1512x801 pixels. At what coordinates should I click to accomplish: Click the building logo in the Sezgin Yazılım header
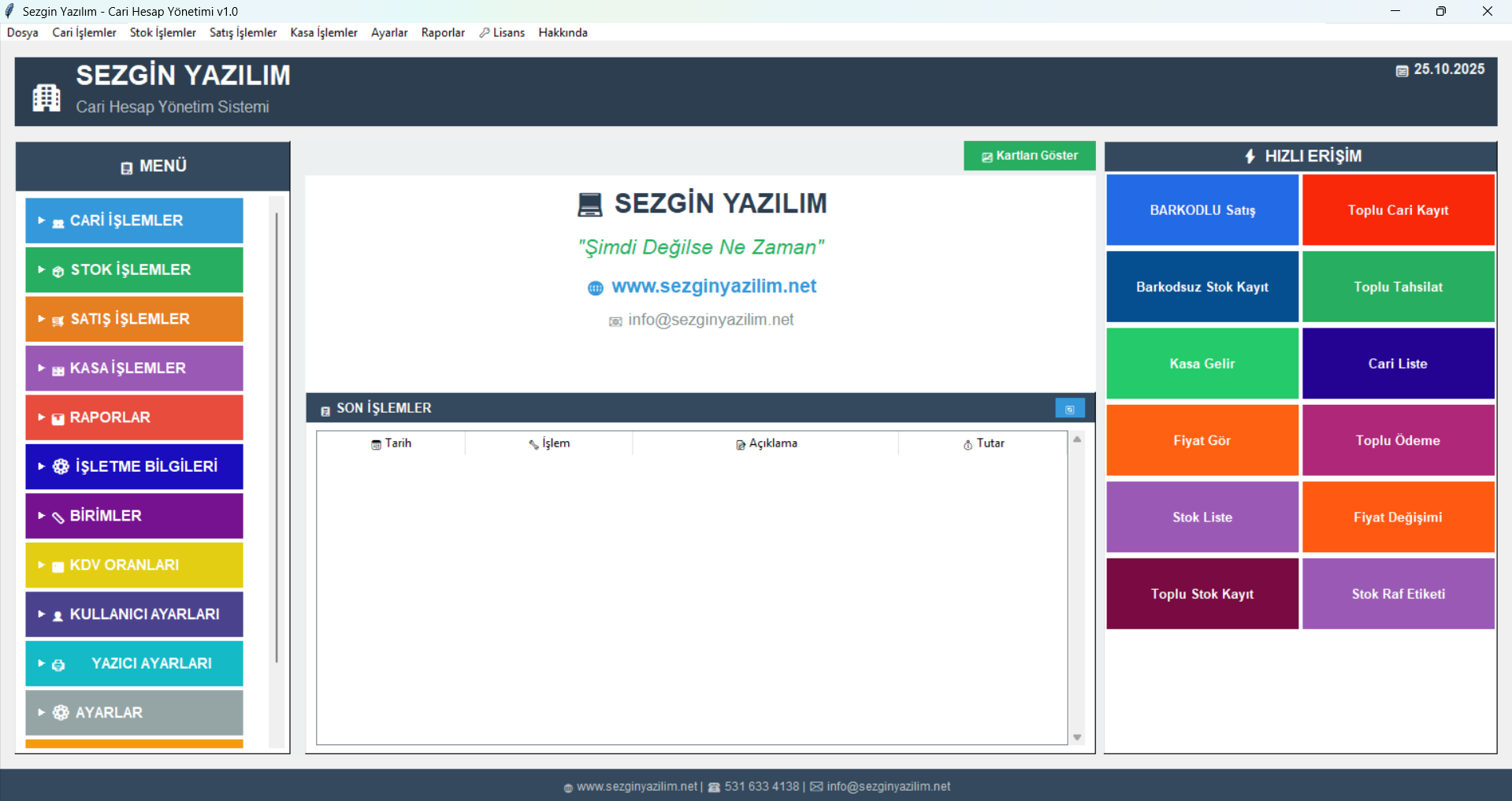(x=46, y=97)
